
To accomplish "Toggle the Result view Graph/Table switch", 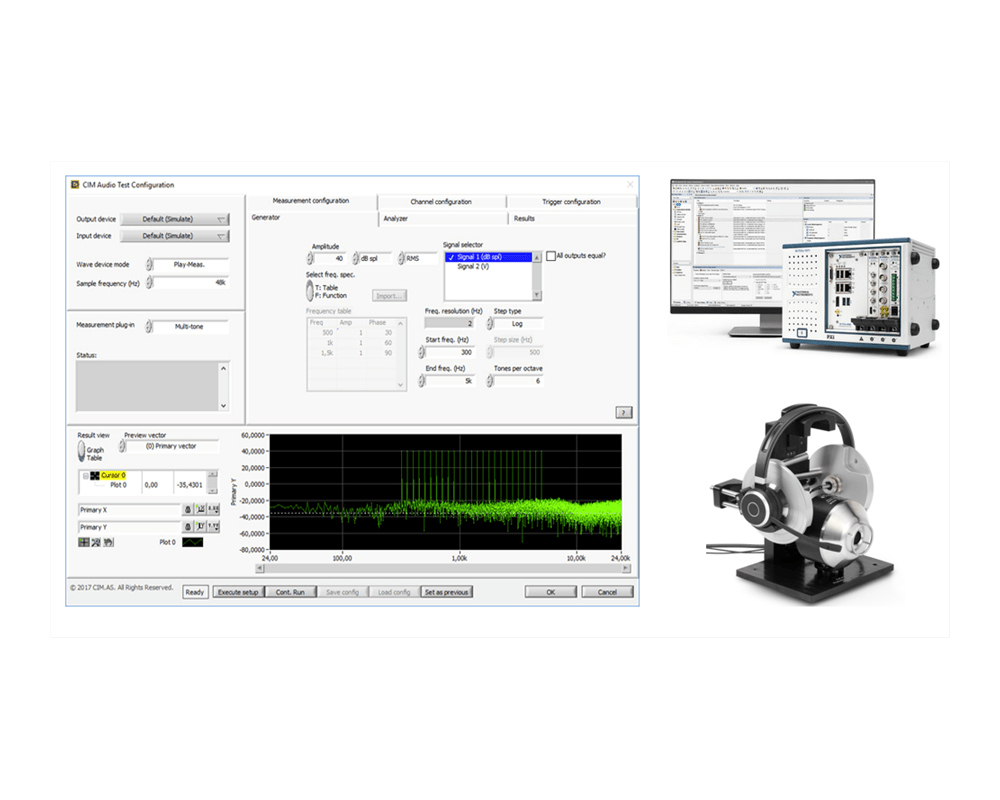I will coord(83,452).
